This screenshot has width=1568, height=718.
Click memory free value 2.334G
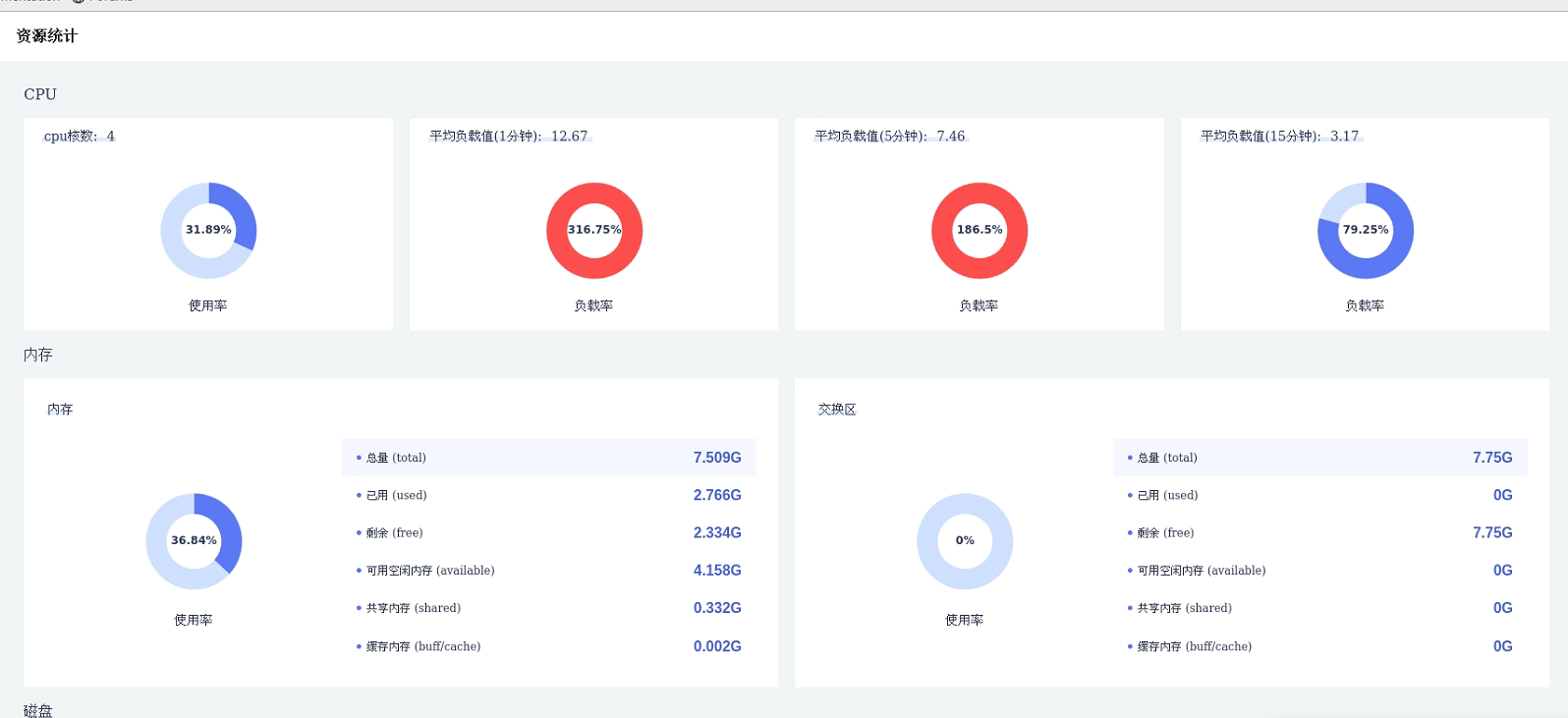717,532
